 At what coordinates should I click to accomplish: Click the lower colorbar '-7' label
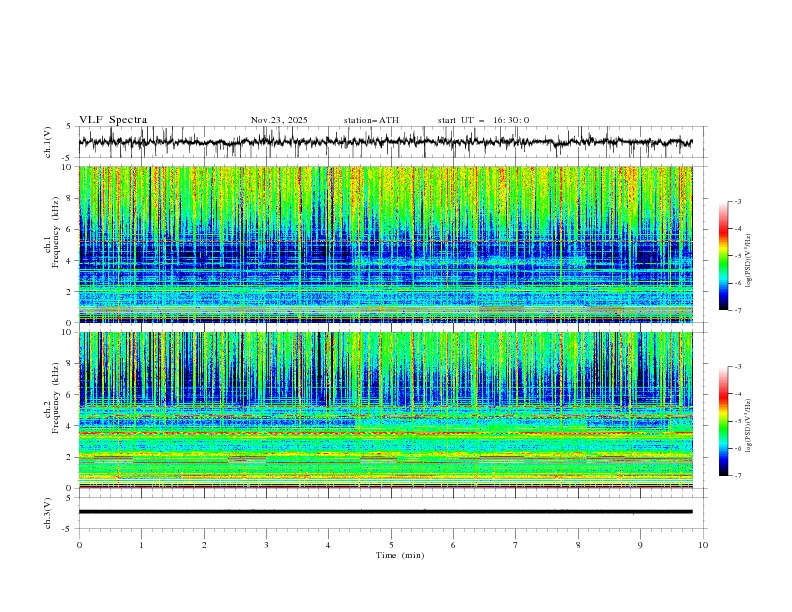(737, 476)
